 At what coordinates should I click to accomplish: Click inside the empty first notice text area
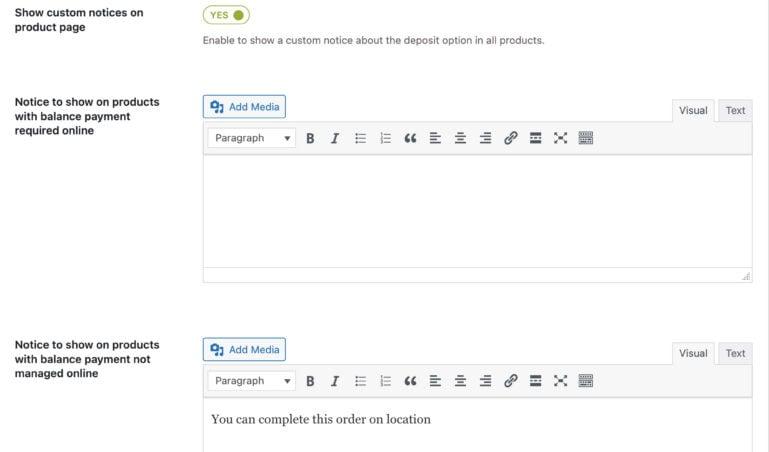point(478,211)
